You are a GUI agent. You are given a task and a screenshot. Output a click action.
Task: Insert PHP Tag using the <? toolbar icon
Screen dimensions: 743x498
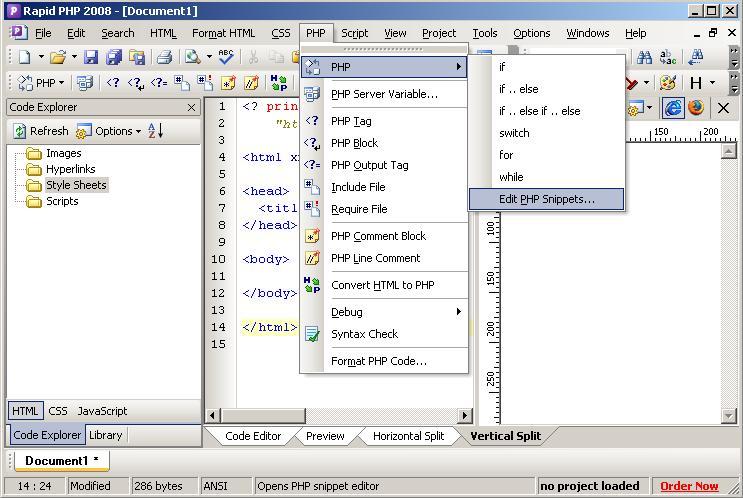[x=113, y=83]
